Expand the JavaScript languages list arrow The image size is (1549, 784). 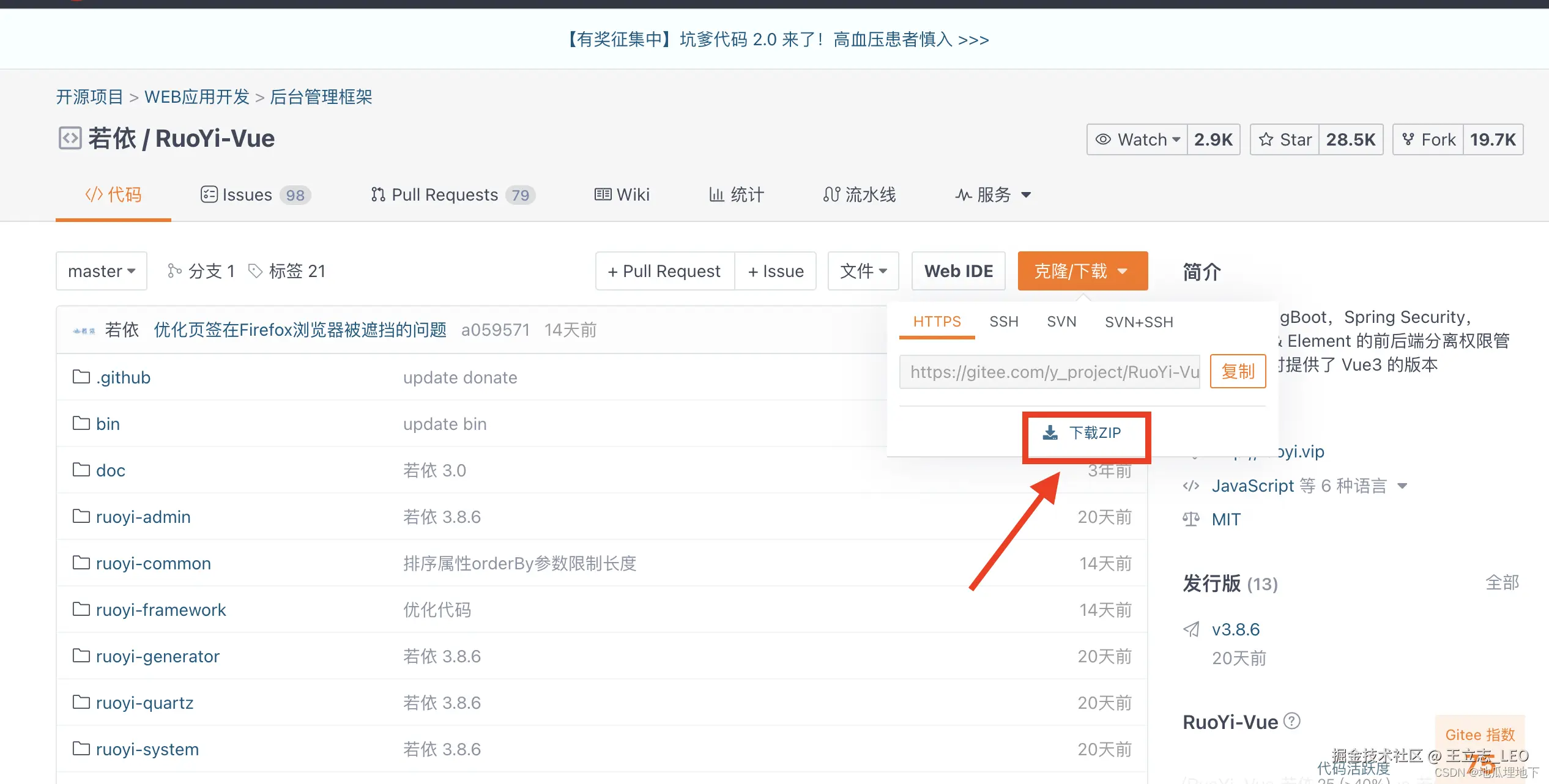tap(1403, 486)
